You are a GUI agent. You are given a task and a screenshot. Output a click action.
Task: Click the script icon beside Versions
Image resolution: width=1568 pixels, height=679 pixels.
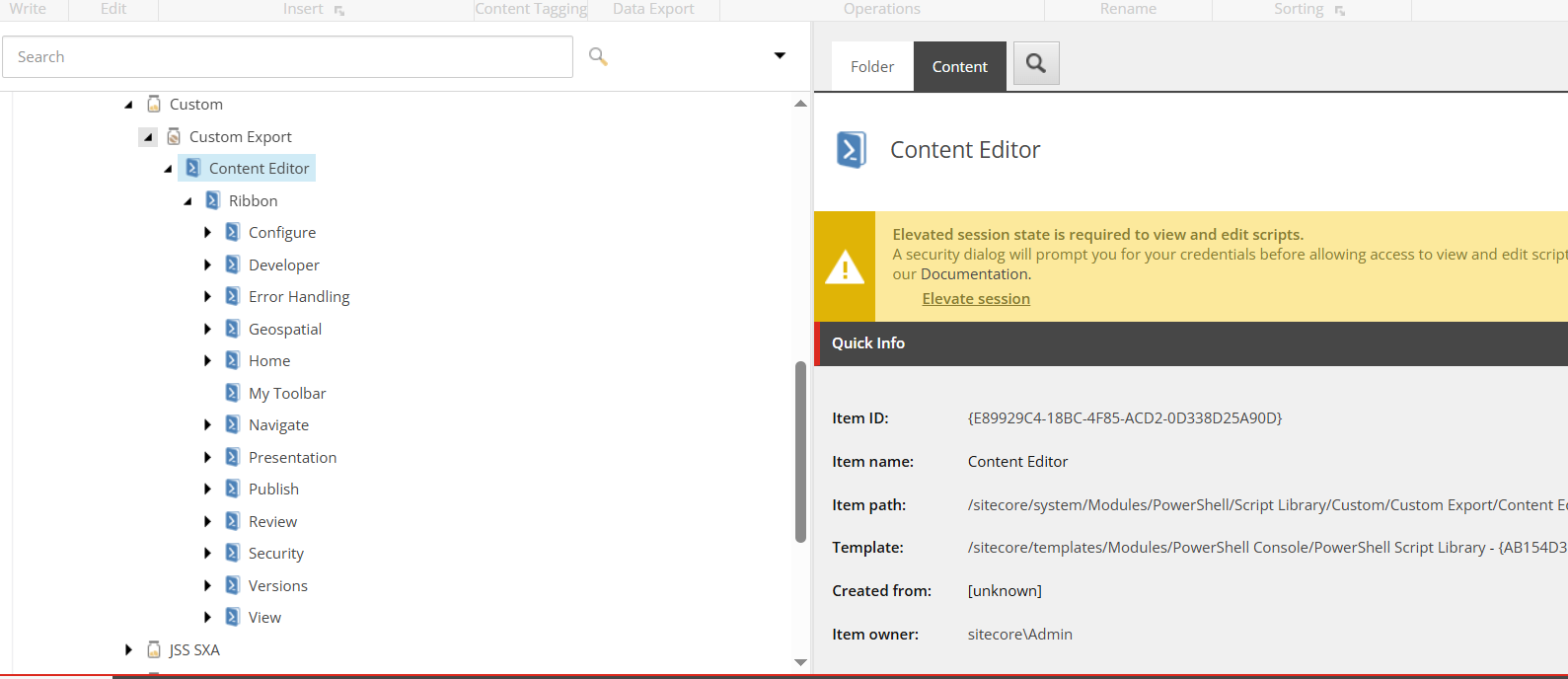[232, 585]
